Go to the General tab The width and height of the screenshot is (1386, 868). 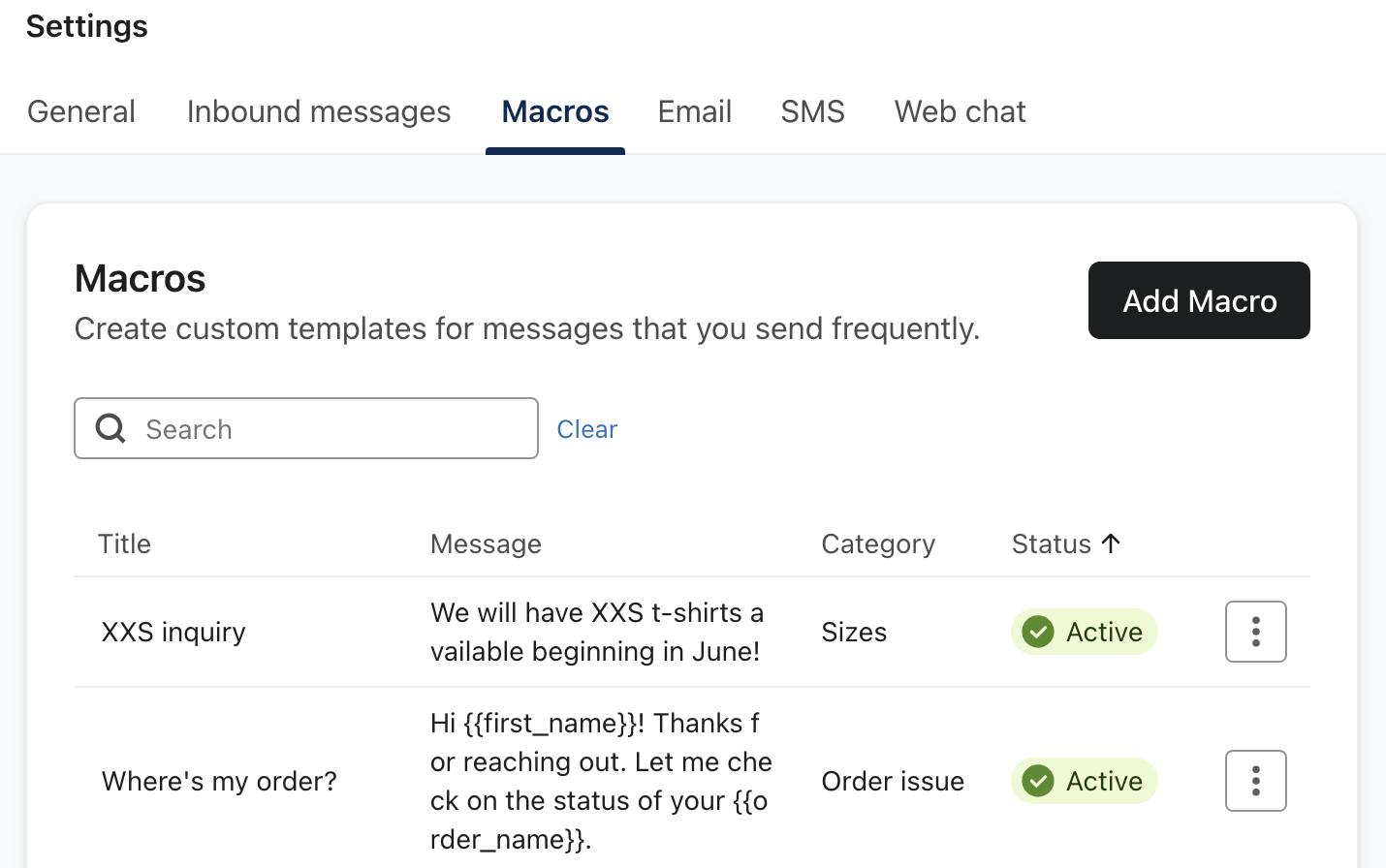81,111
